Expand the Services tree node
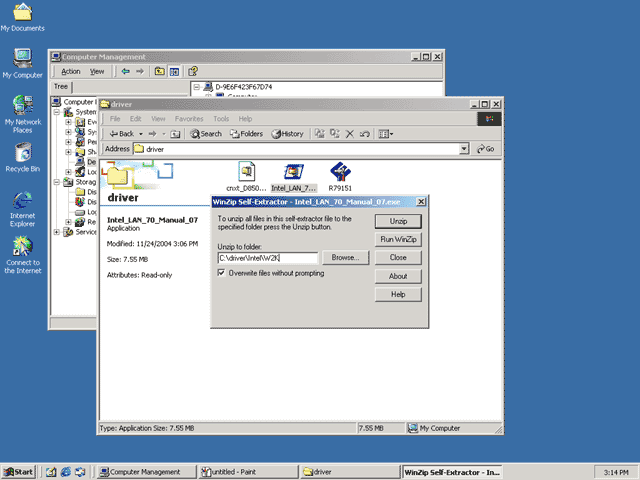This screenshot has width=640, height=480. [57, 232]
